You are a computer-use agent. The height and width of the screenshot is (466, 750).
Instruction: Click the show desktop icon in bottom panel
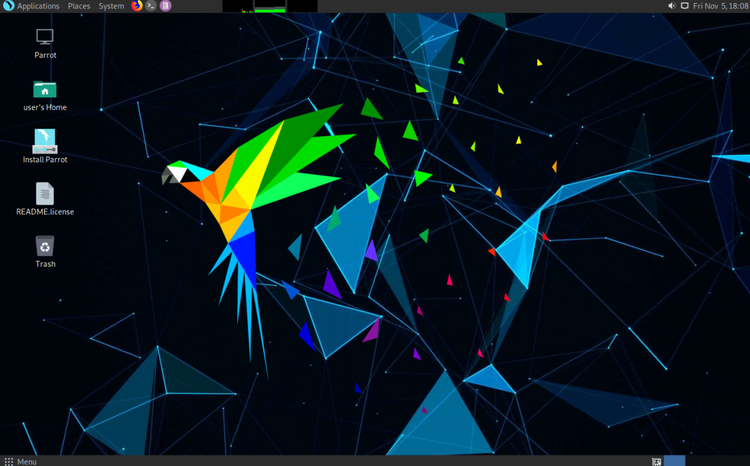point(656,461)
